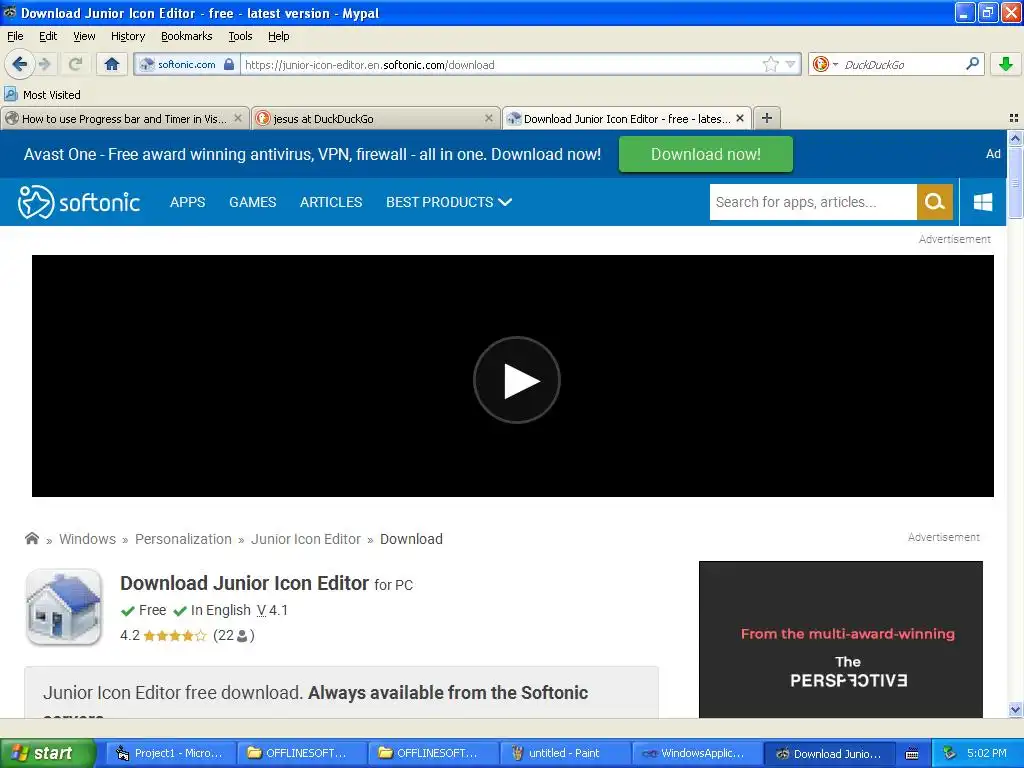Open the Junior Icon Editor breadcrumb link

[306, 539]
